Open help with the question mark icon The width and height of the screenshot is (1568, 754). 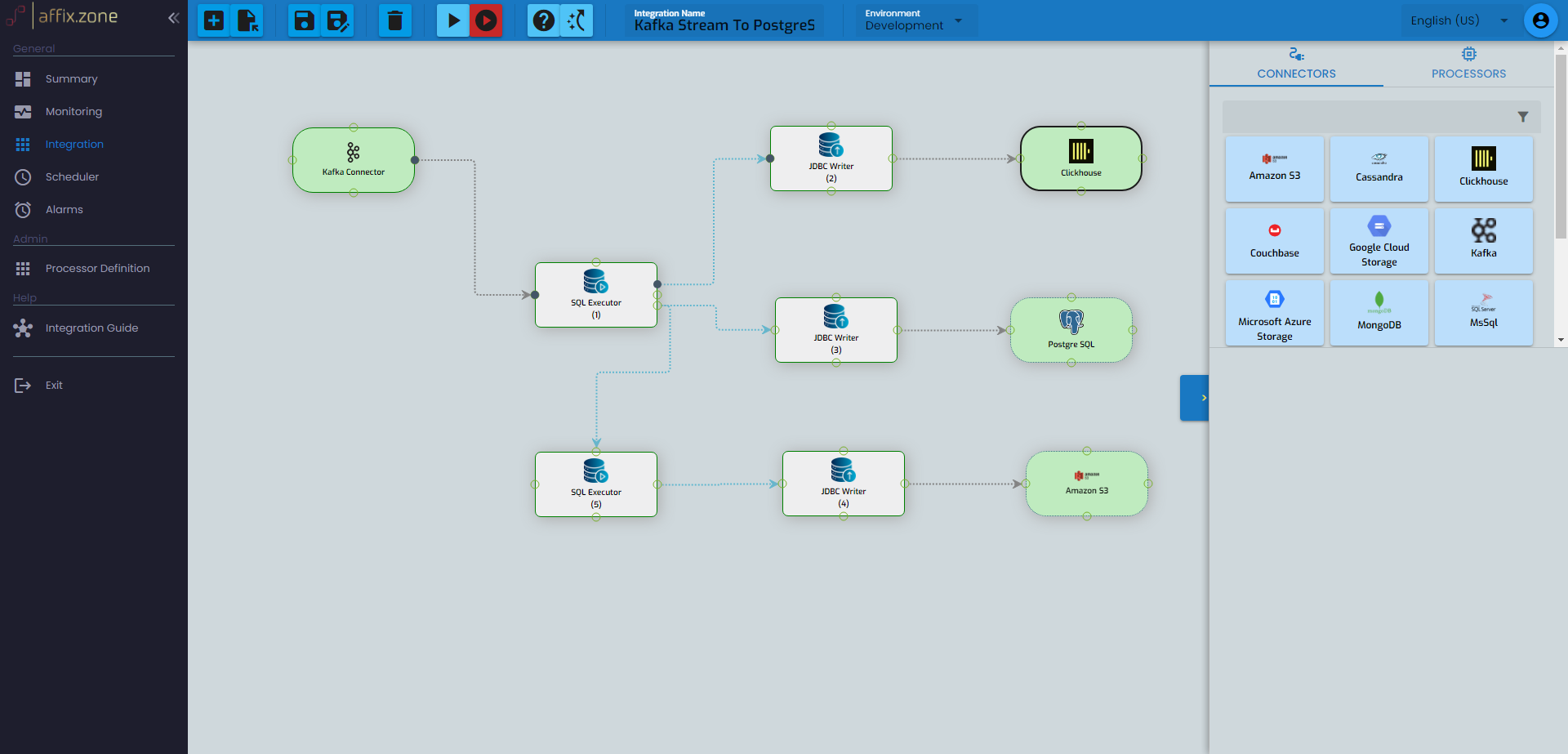(x=544, y=20)
